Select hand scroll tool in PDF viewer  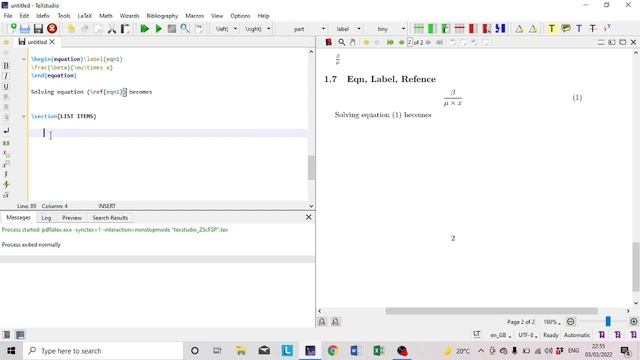pos(352,42)
